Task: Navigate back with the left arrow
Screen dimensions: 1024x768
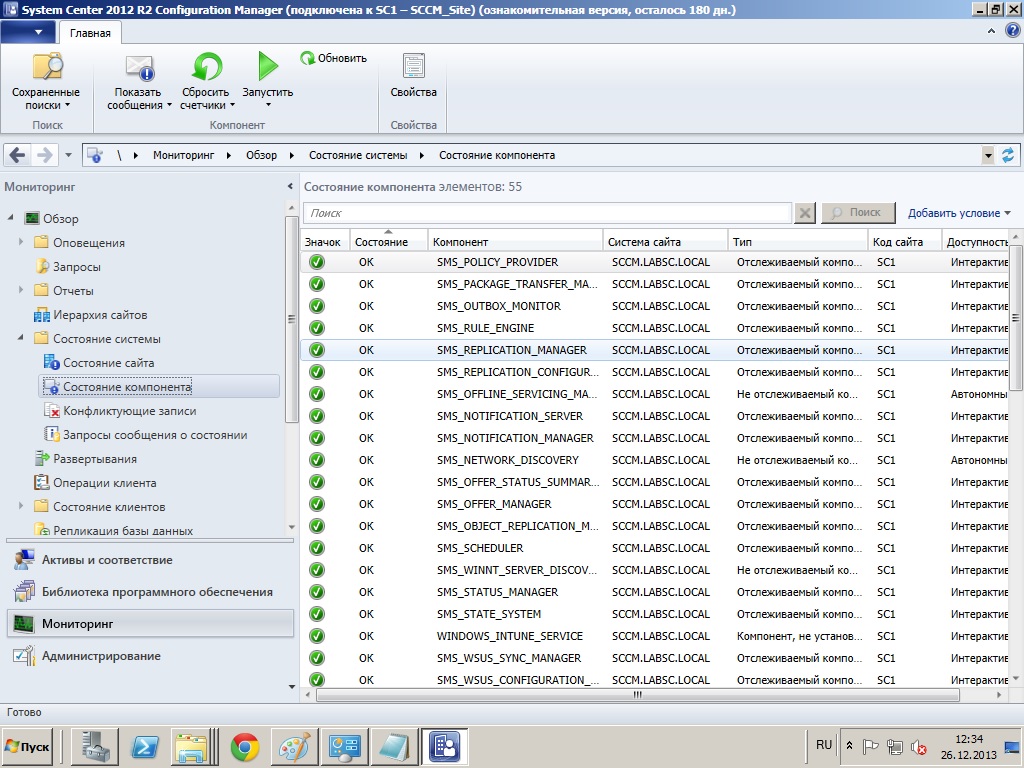Action: click(18, 155)
